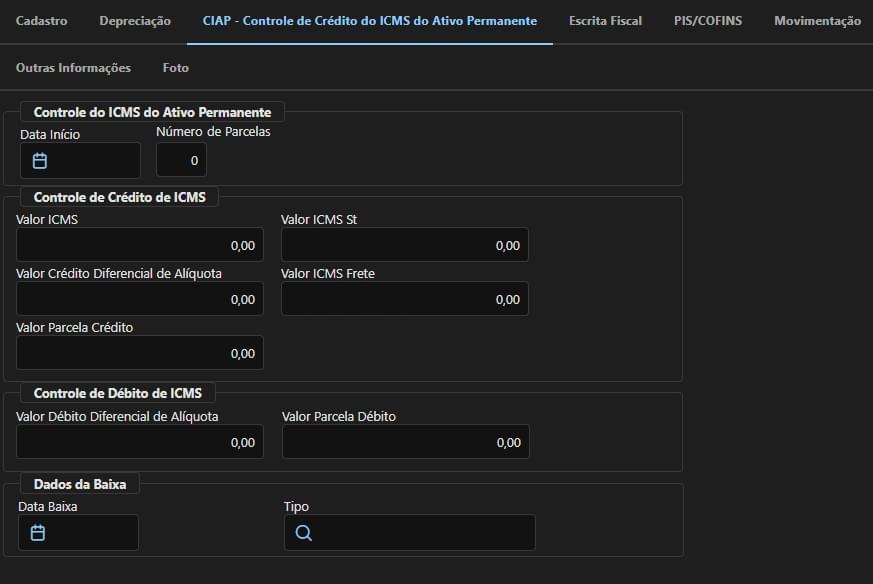Click the Valor ICMS input field

click(140, 244)
